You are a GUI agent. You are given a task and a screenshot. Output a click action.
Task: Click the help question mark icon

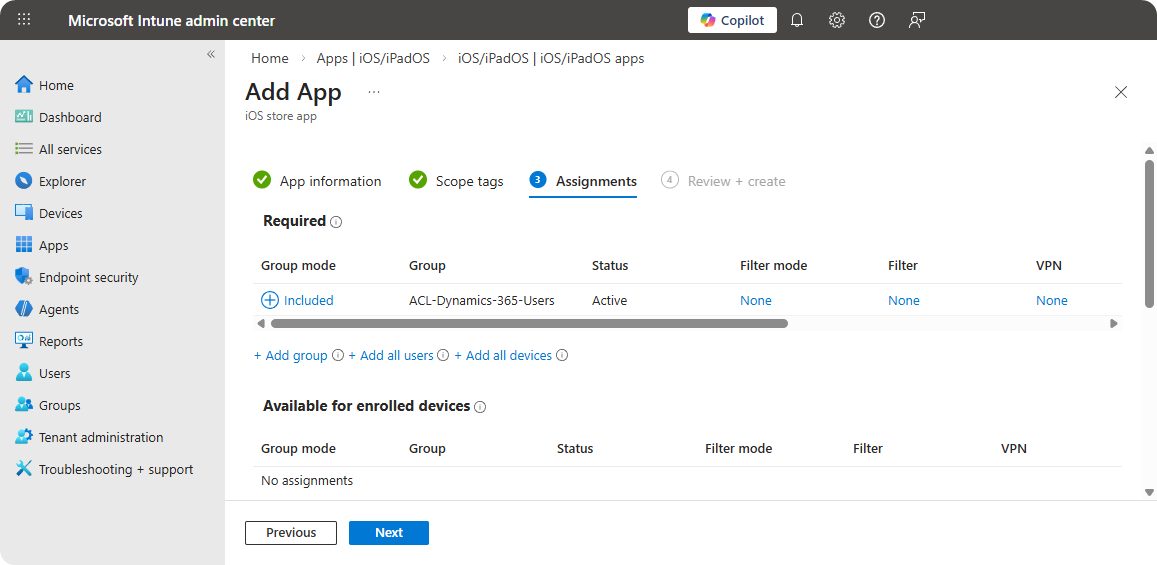tap(877, 20)
